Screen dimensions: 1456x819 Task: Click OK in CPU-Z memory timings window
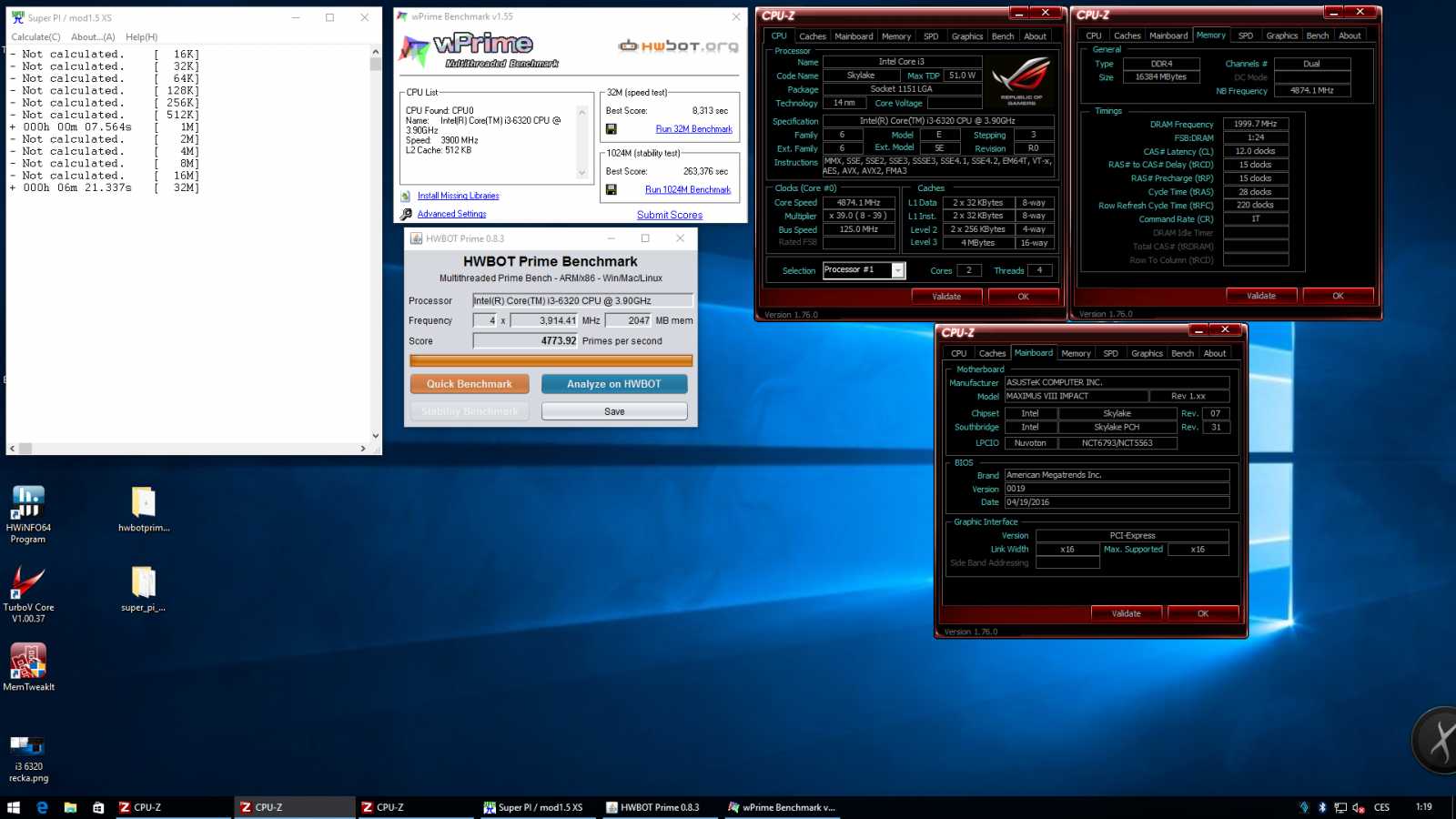coord(1338,296)
